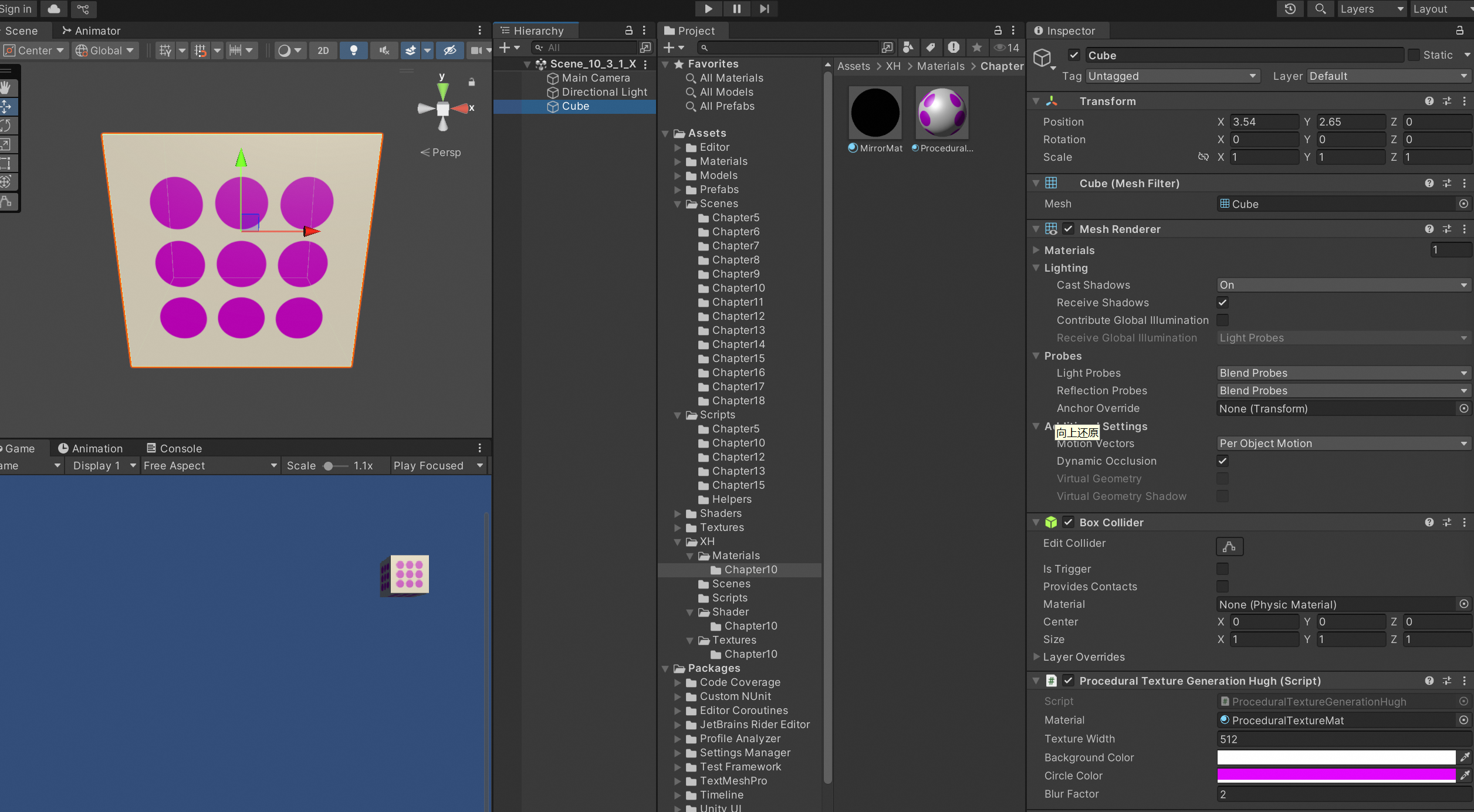Lock the Inspector panel
Screen dimensions: 1474x812
pos(1460,31)
